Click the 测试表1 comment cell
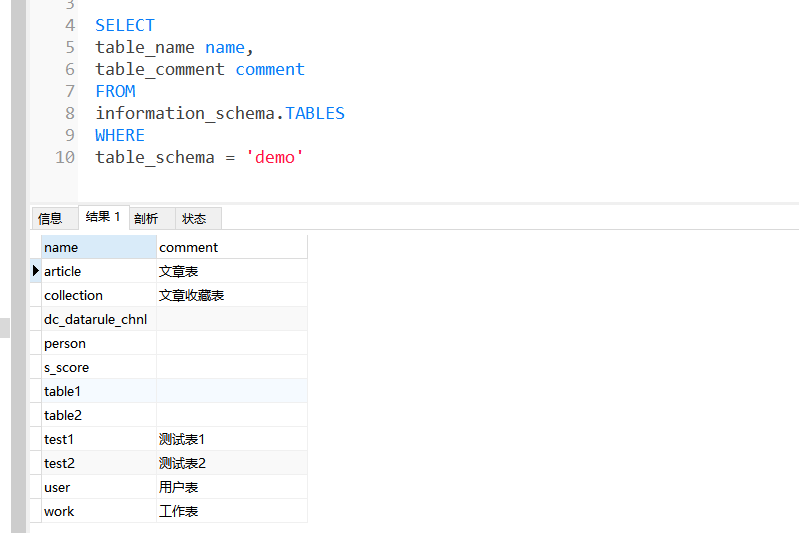The height and width of the screenshot is (533, 799). click(232, 439)
